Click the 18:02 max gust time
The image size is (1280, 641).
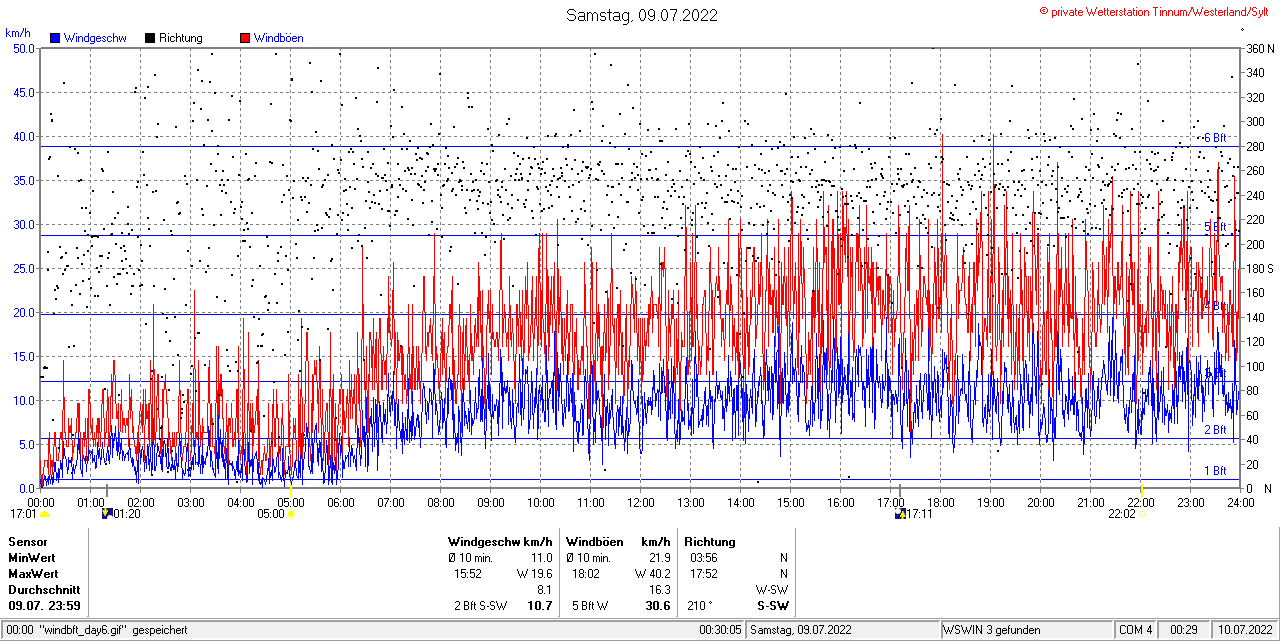point(586,574)
